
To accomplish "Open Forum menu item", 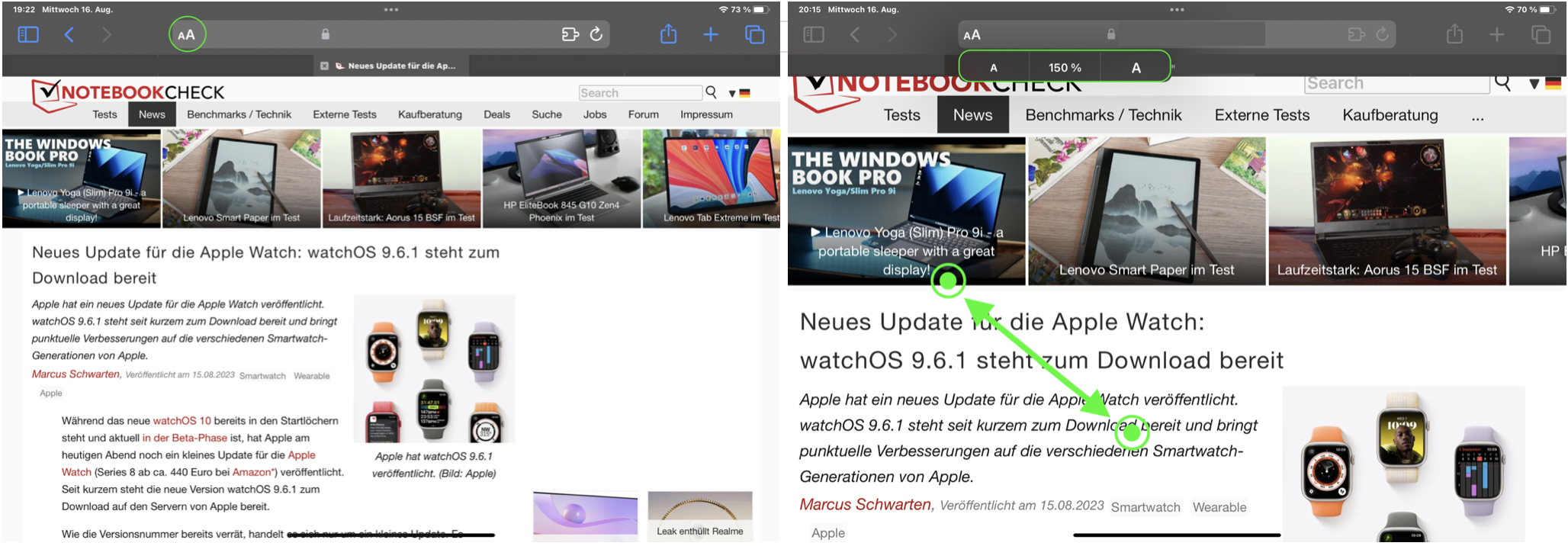I will (644, 114).
